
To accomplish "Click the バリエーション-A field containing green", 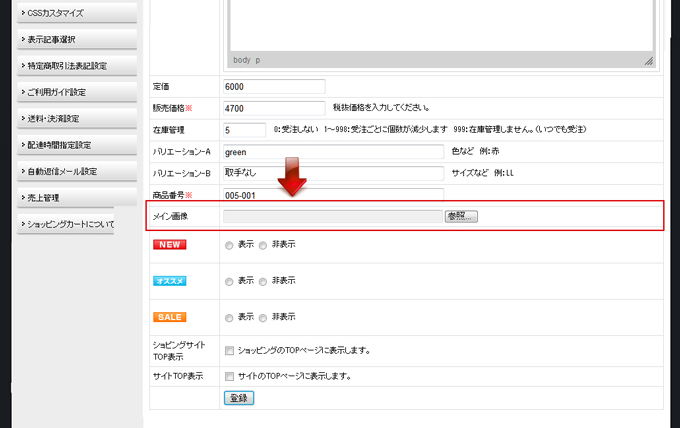I will pyautogui.click(x=333, y=152).
